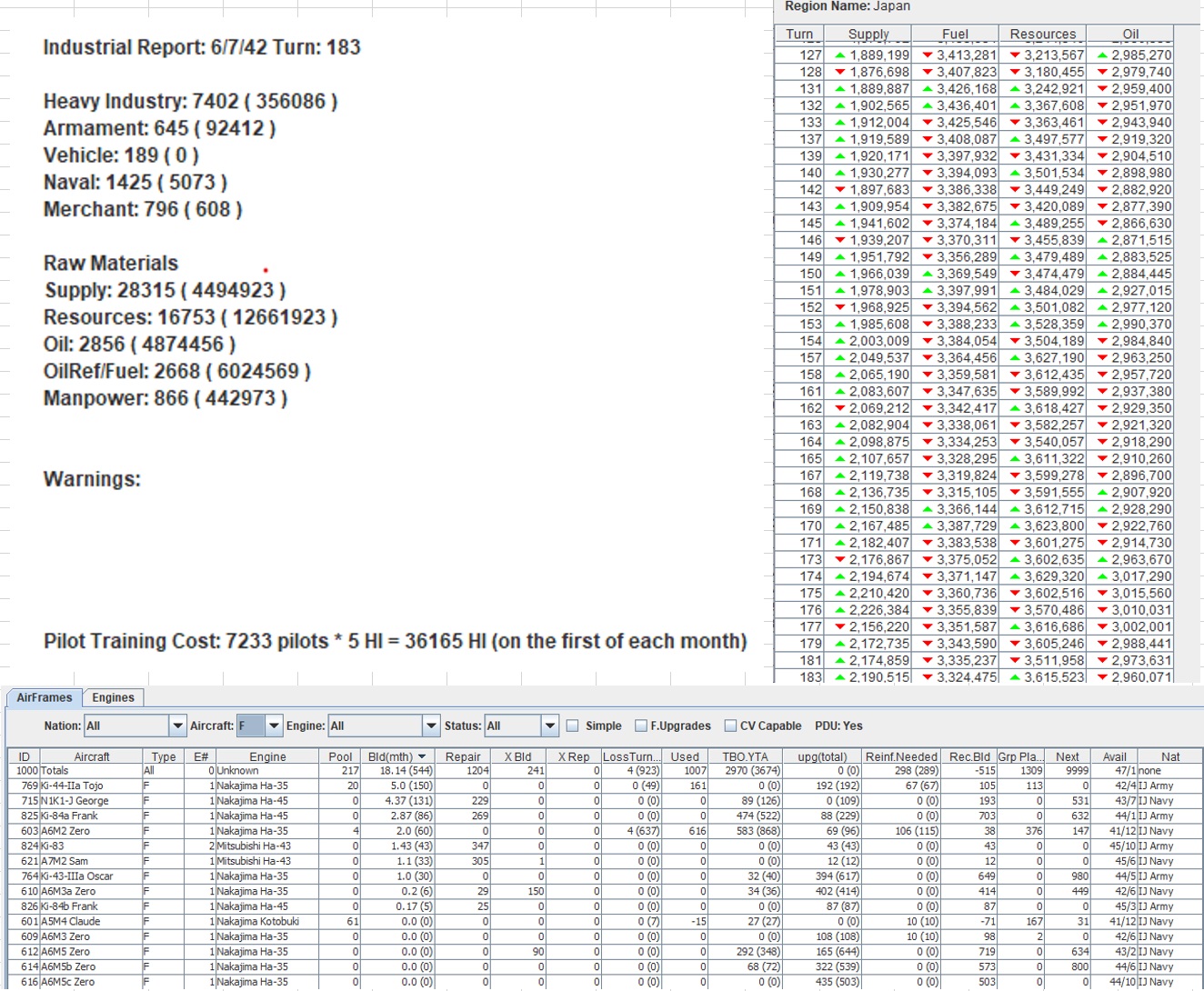Select the Ki-43-IIIa Oscar row
The image size is (1204, 991).
pos(605,876)
